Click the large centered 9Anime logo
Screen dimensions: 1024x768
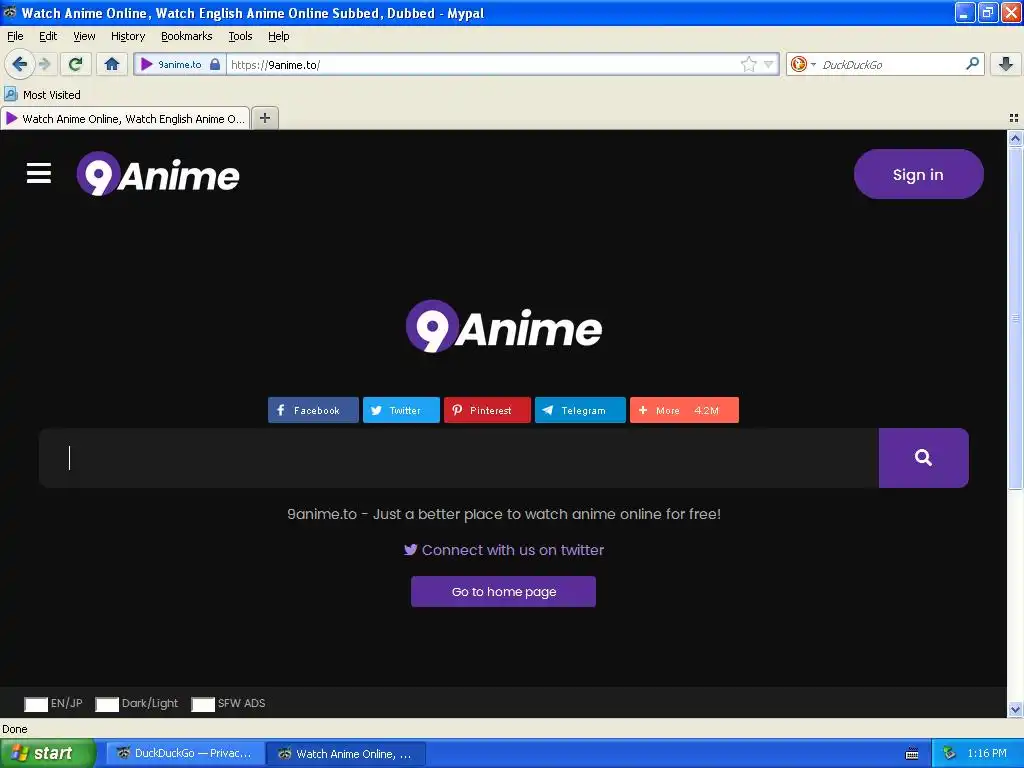[x=504, y=327]
